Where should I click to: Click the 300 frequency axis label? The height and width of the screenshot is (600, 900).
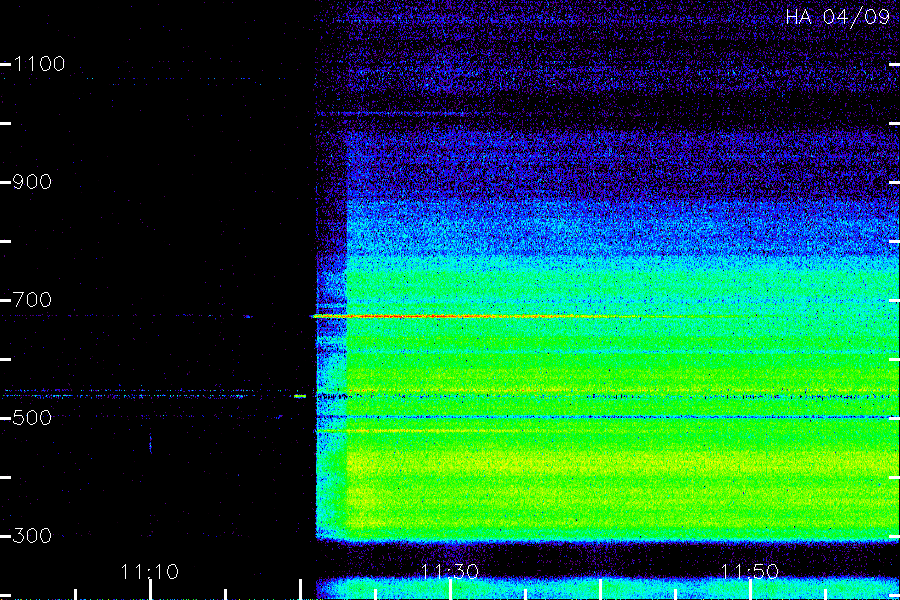tap(32, 536)
